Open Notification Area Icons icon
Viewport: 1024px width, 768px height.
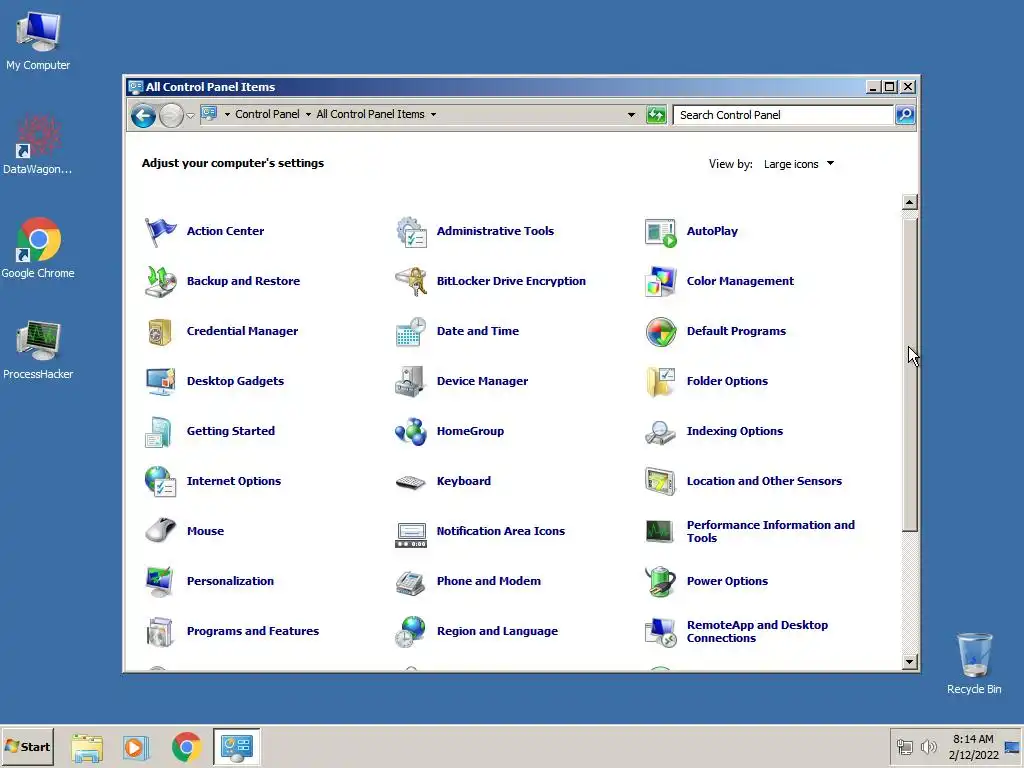(411, 535)
